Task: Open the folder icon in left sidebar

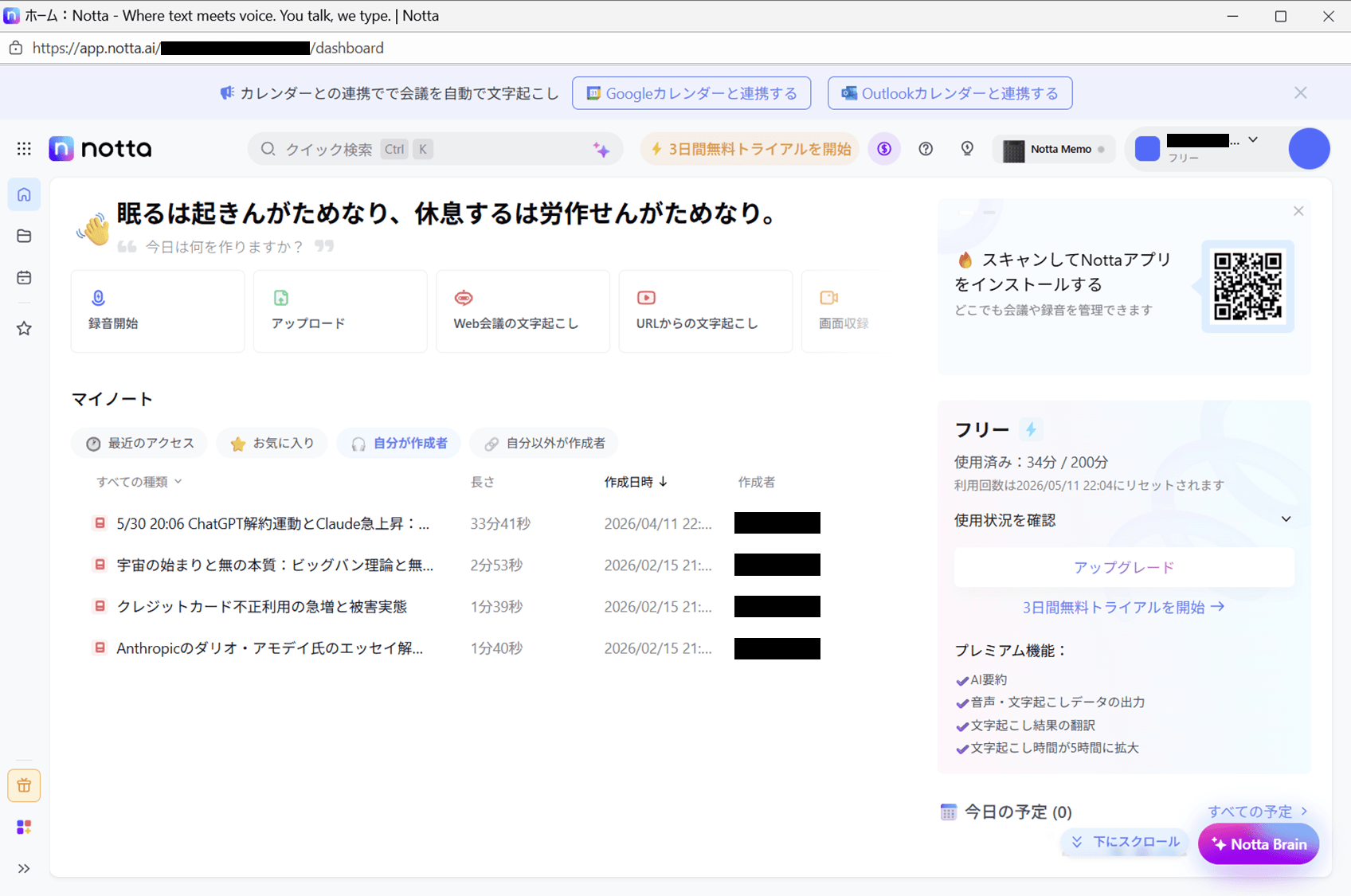Action: click(x=24, y=237)
